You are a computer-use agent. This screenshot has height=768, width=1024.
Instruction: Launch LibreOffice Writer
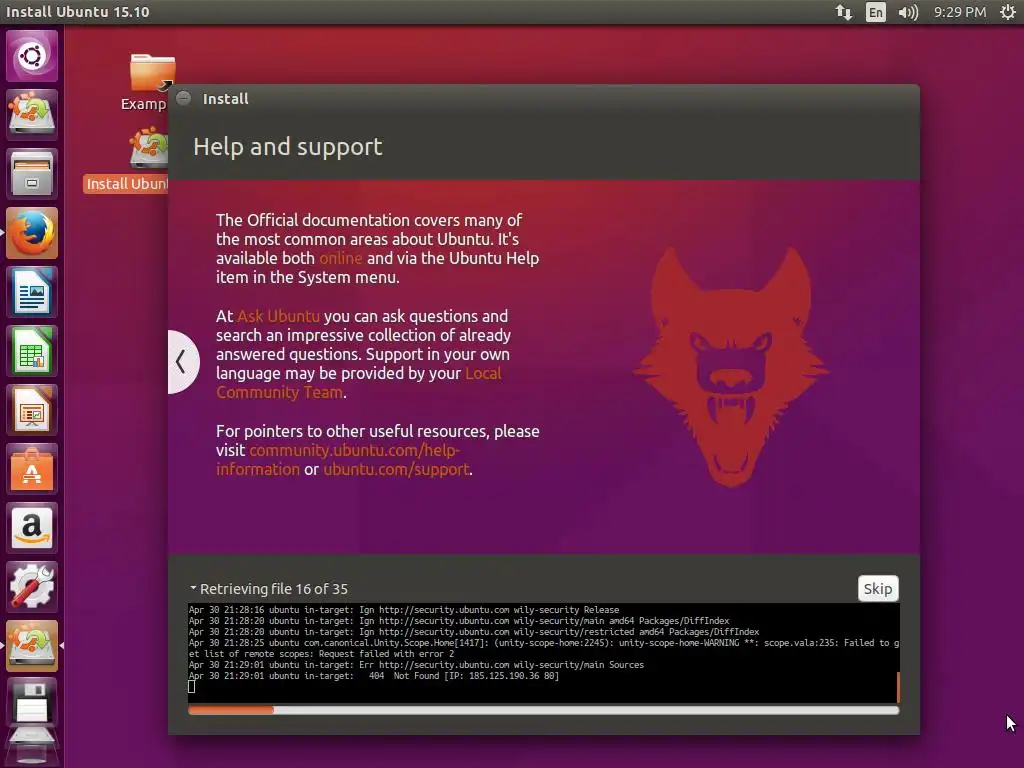tap(32, 292)
